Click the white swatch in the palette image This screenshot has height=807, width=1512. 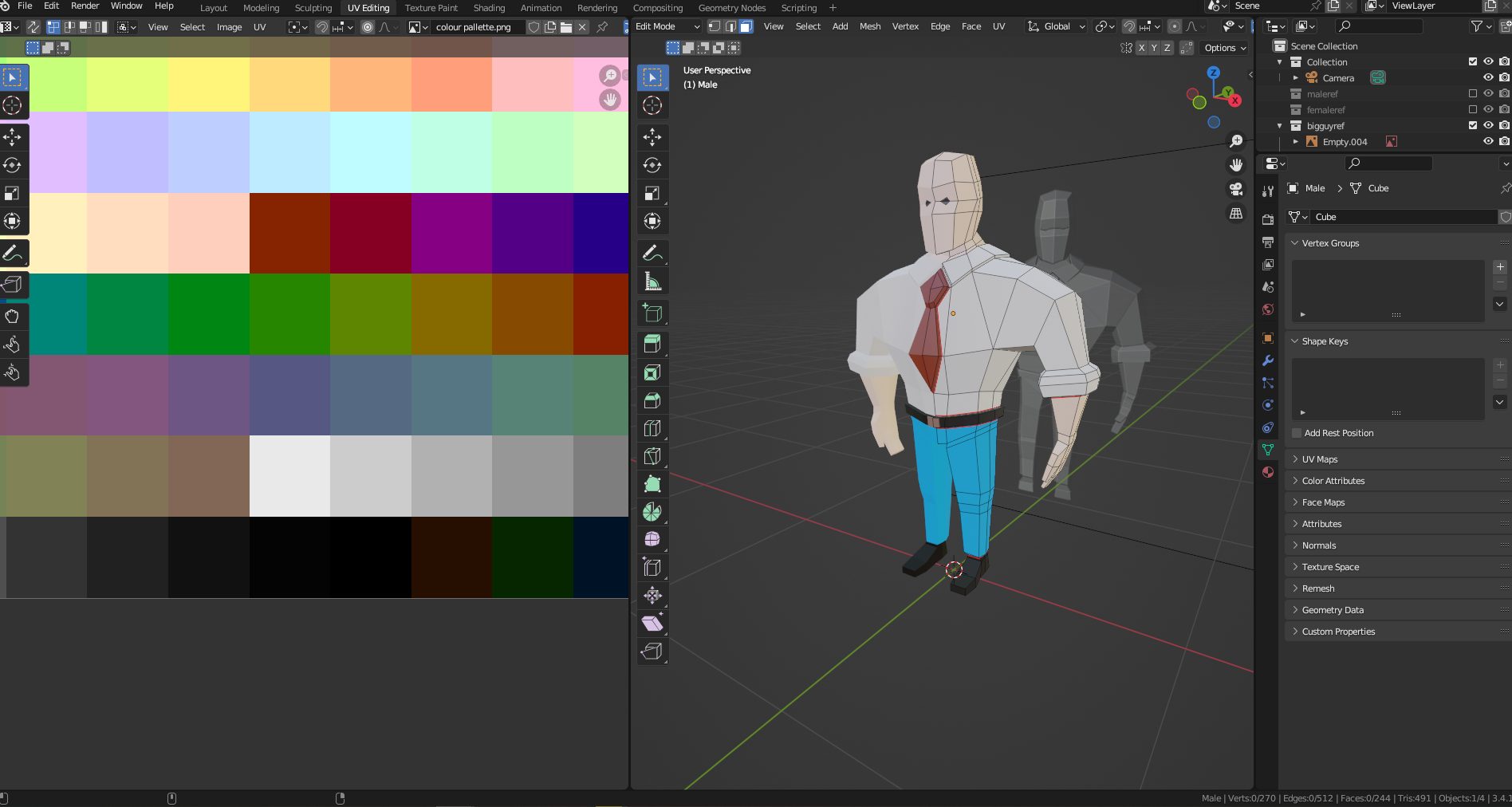click(x=289, y=476)
